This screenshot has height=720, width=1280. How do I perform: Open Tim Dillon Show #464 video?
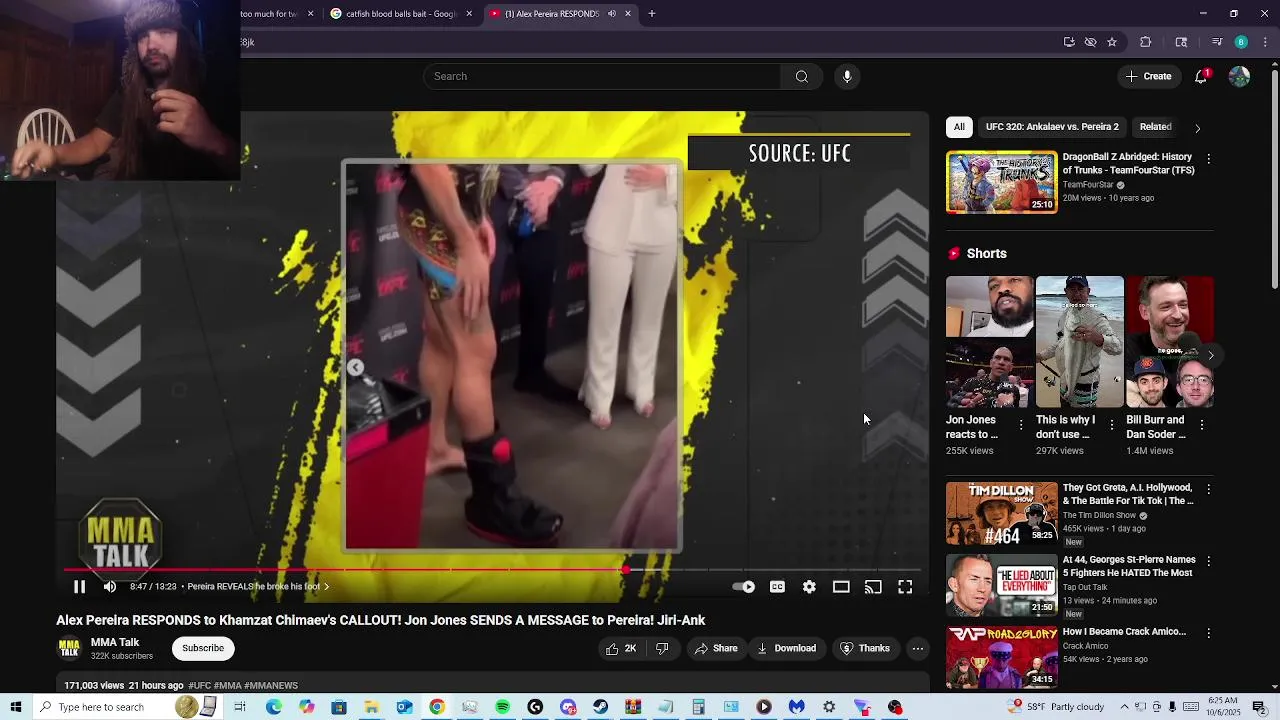(1001, 514)
